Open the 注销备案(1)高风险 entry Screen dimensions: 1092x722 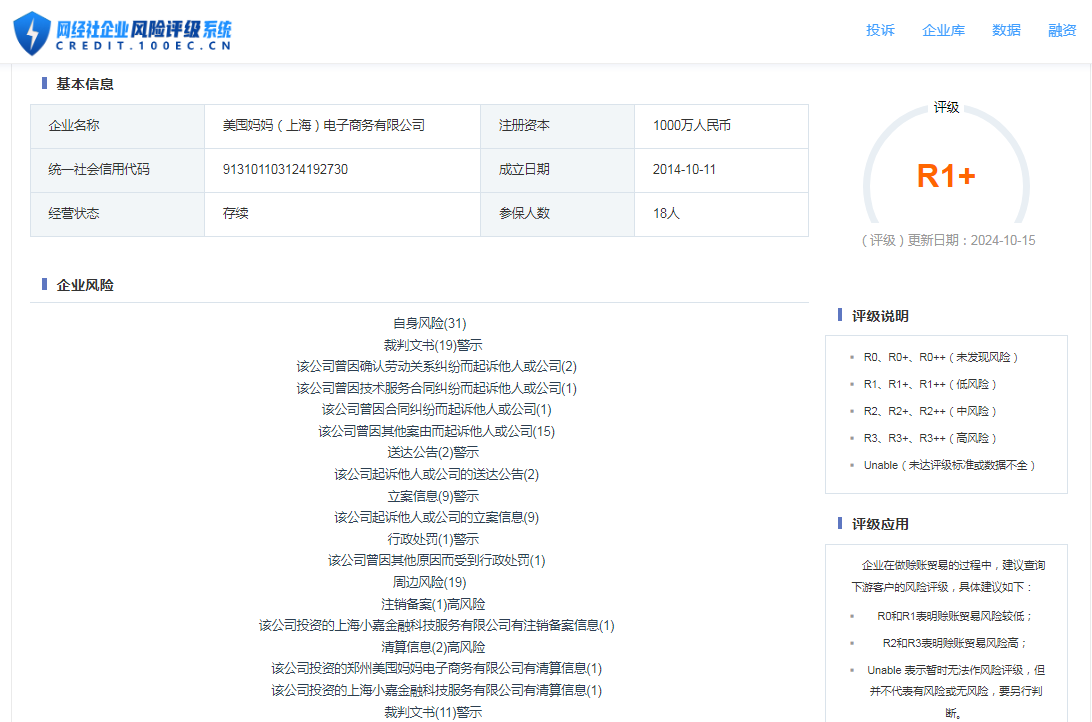click(x=433, y=604)
